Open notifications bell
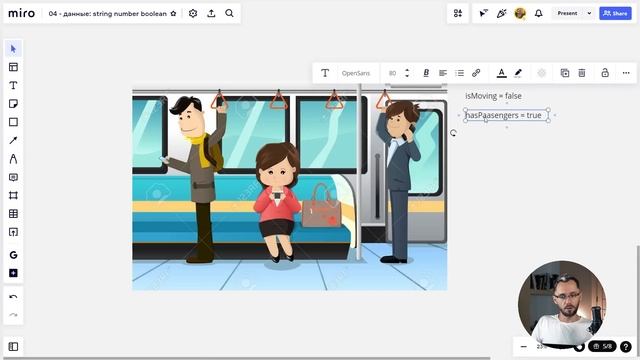This screenshot has width=640, height=360. point(539,13)
